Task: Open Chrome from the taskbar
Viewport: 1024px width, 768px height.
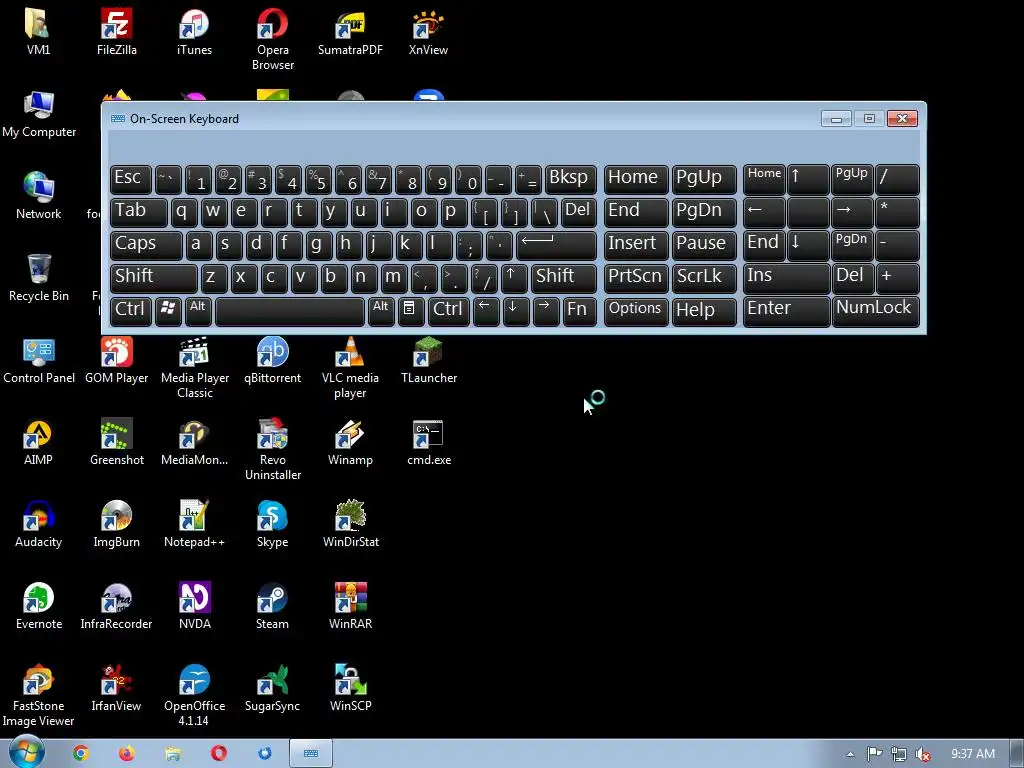Action: 80,753
